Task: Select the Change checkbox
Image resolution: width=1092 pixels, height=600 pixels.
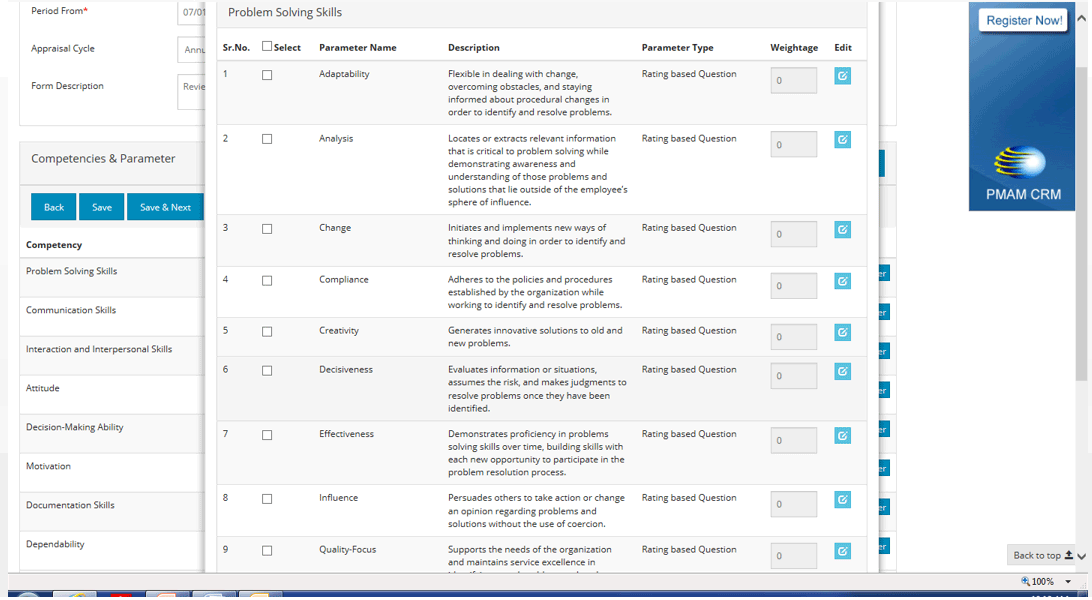Action: click(x=267, y=229)
